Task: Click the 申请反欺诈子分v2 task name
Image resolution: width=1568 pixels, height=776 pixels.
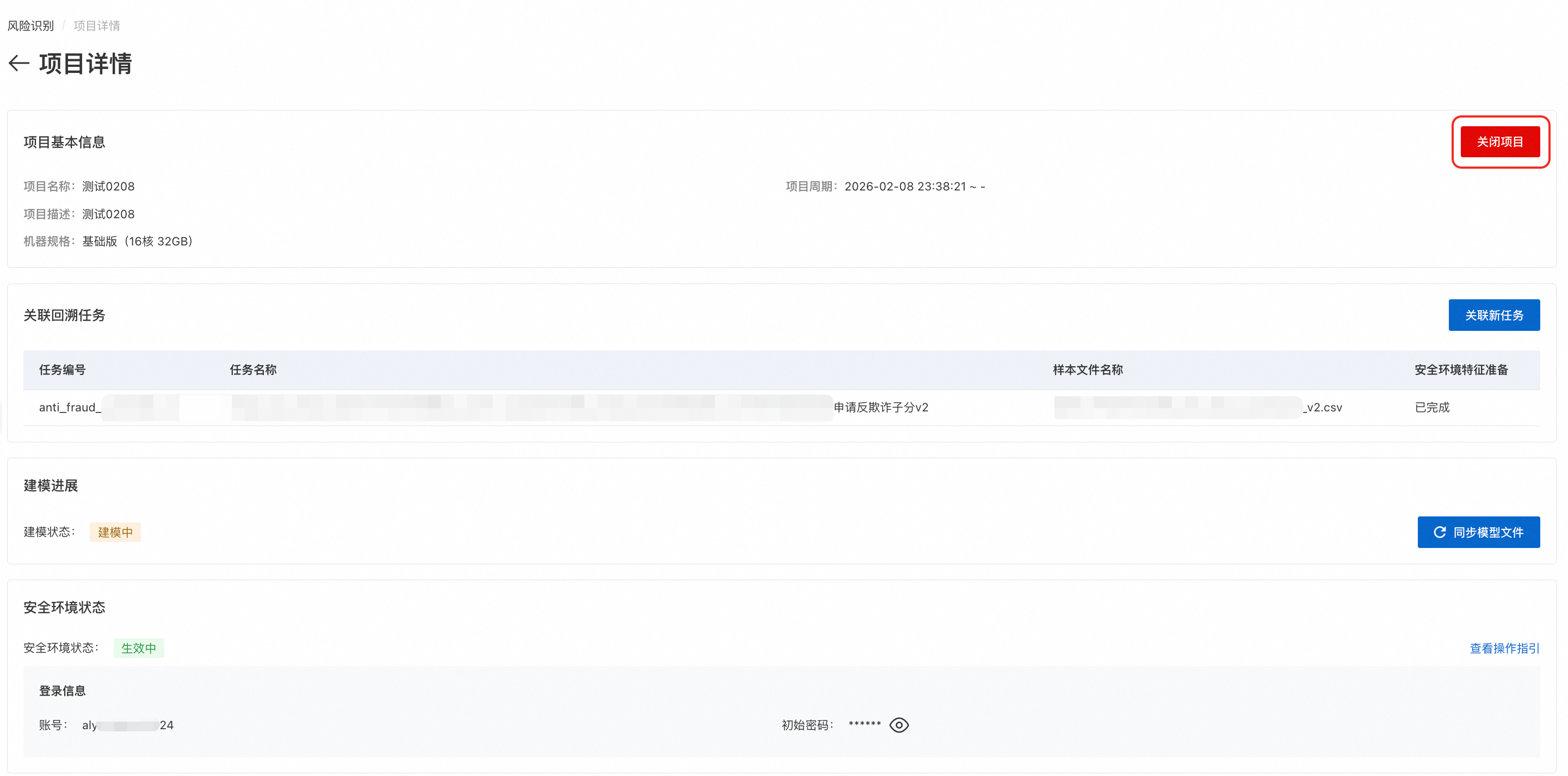Action: click(x=880, y=407)
